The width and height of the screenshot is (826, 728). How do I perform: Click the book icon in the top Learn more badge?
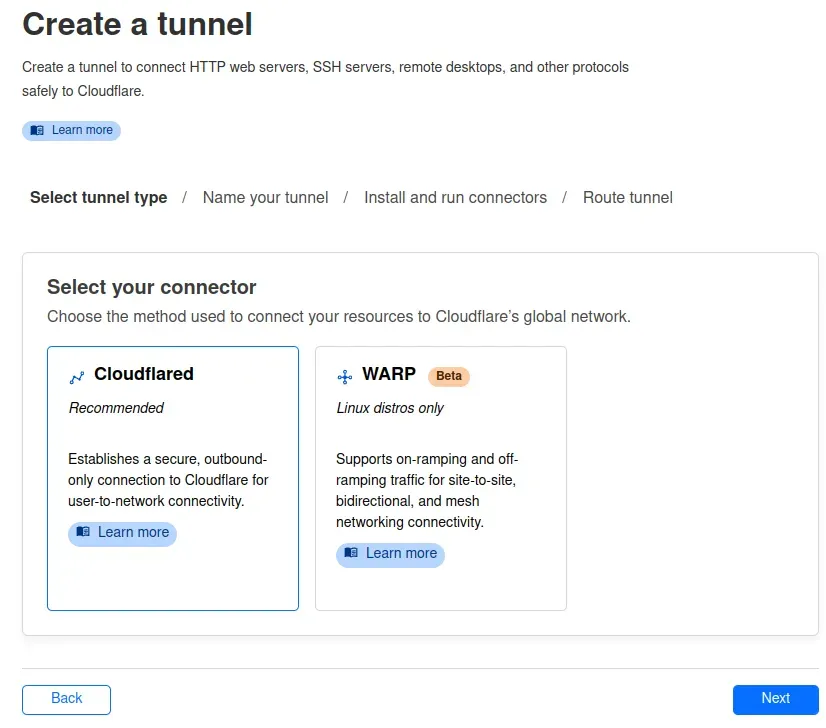[37, 130]
